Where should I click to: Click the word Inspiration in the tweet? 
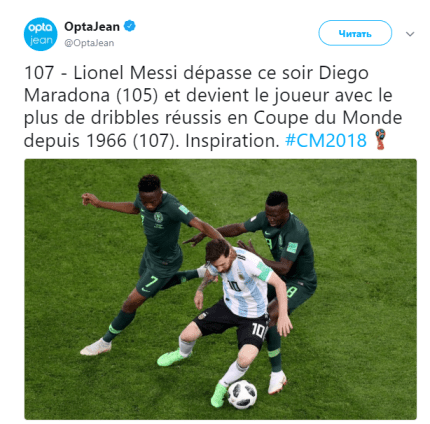tap(232, 141)
